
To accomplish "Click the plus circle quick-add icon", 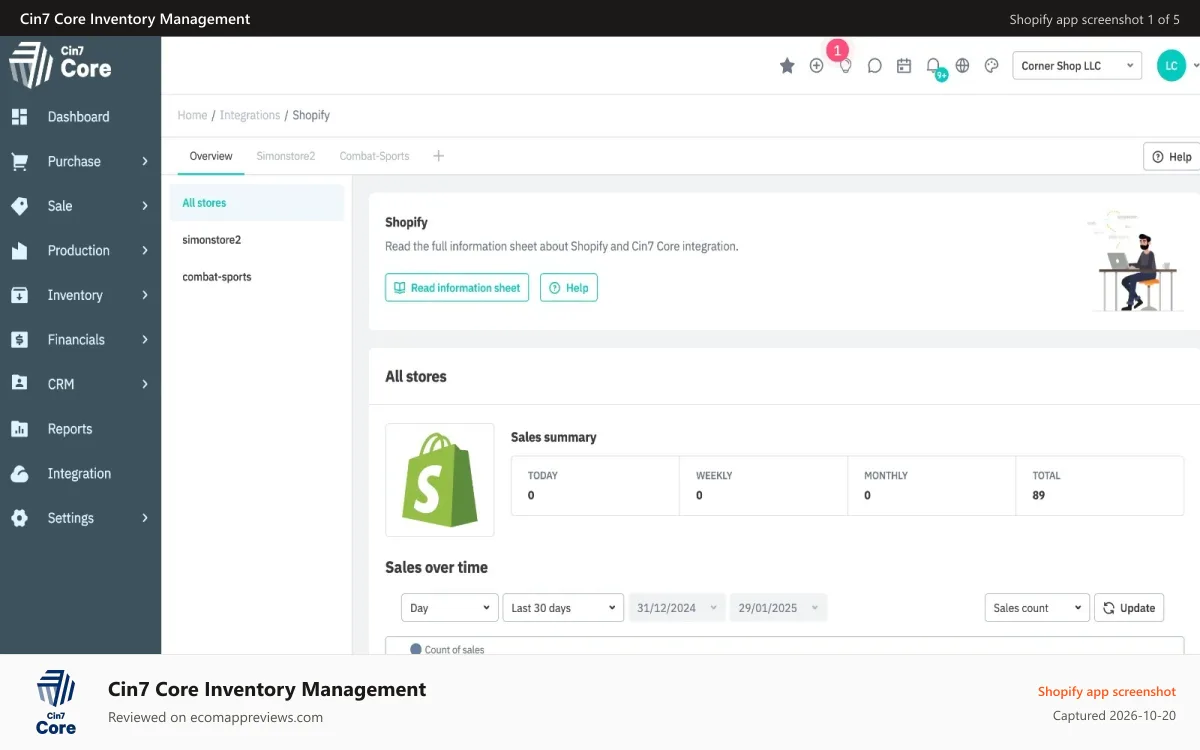I will [816, 66].
